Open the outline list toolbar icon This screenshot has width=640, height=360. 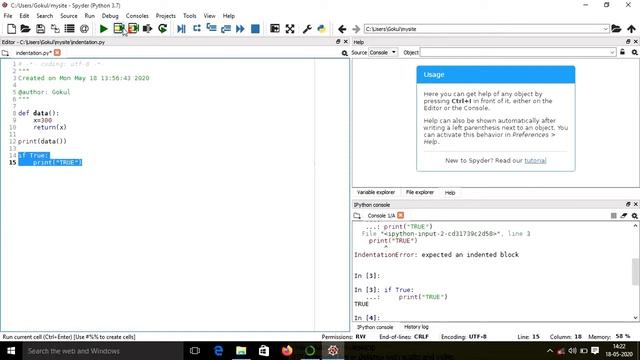(70, 29)
